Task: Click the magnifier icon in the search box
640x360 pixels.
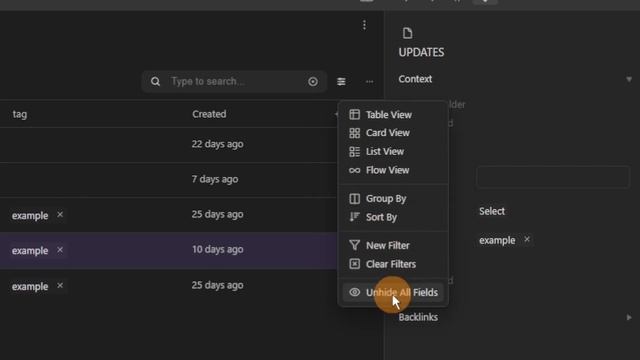Action: [155, 82]
